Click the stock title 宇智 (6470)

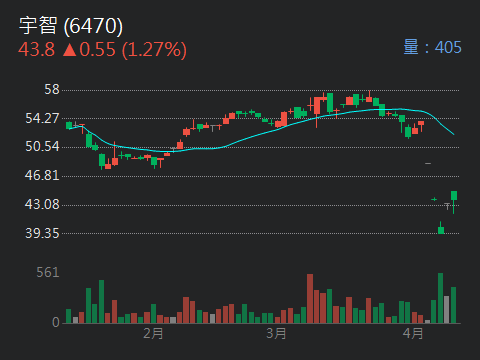71,26
